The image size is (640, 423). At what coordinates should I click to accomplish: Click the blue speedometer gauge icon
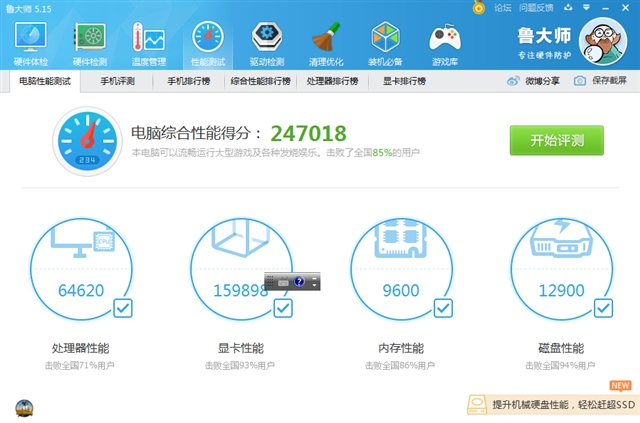coord(87,141)
